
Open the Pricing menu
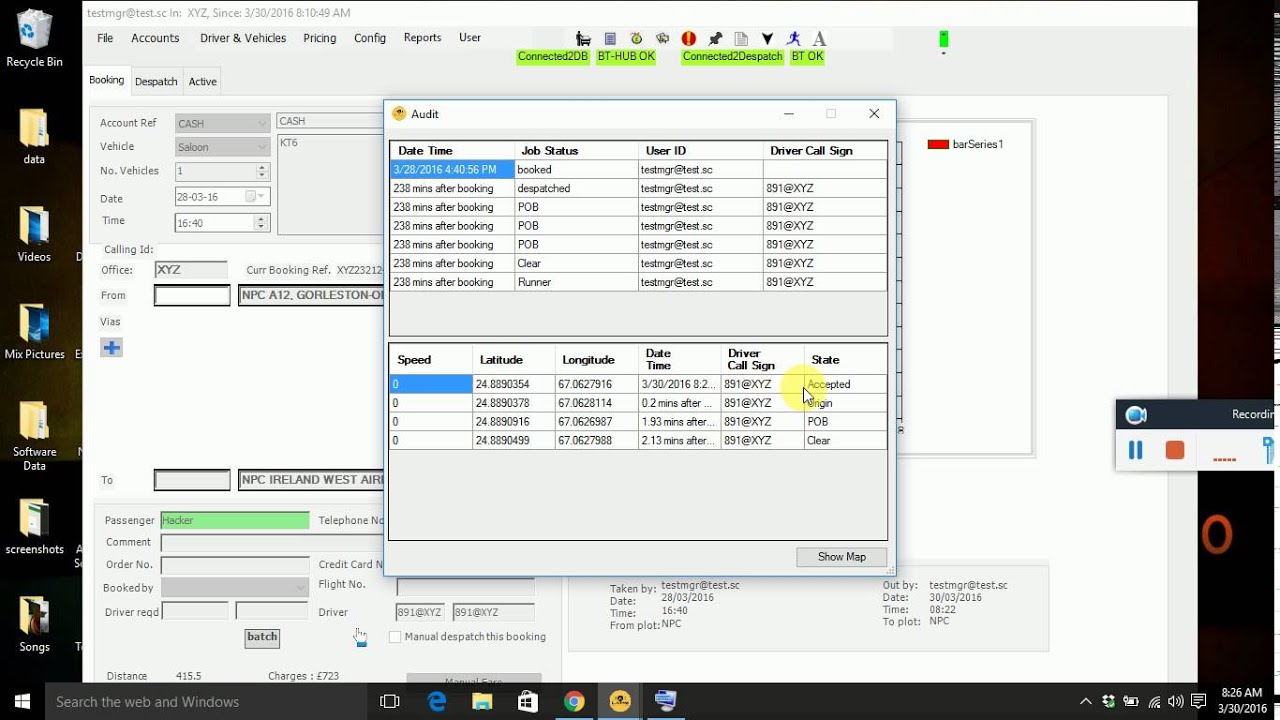[x=320, y=38]
